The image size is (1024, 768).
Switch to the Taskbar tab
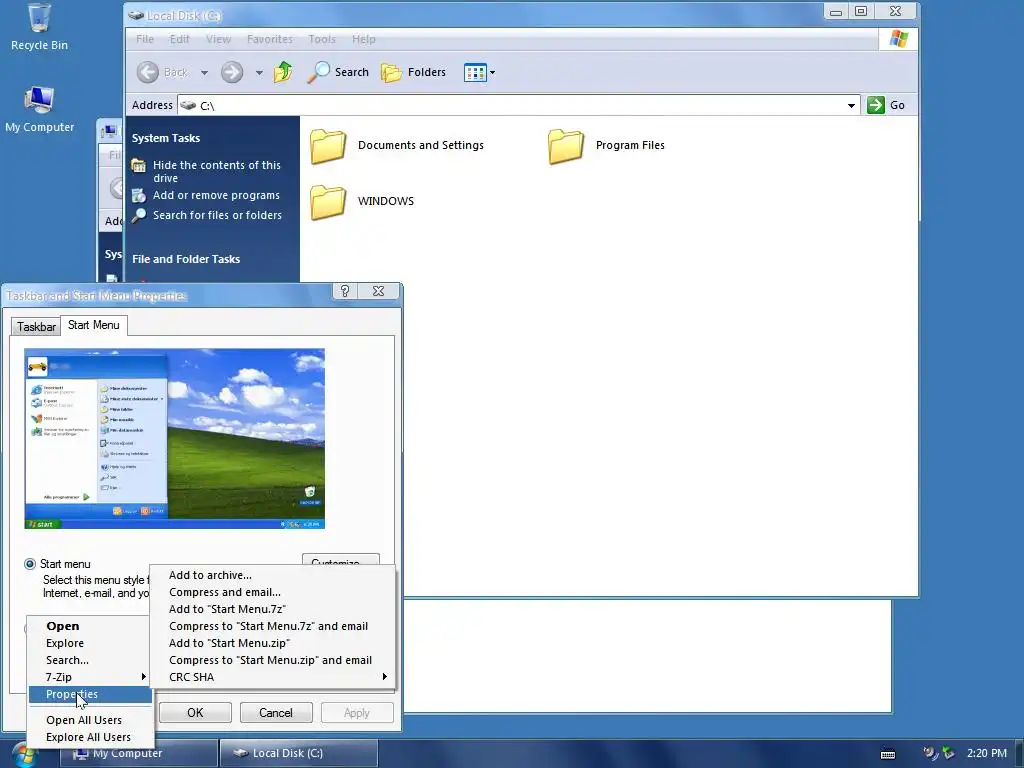[x=36, y=327]
